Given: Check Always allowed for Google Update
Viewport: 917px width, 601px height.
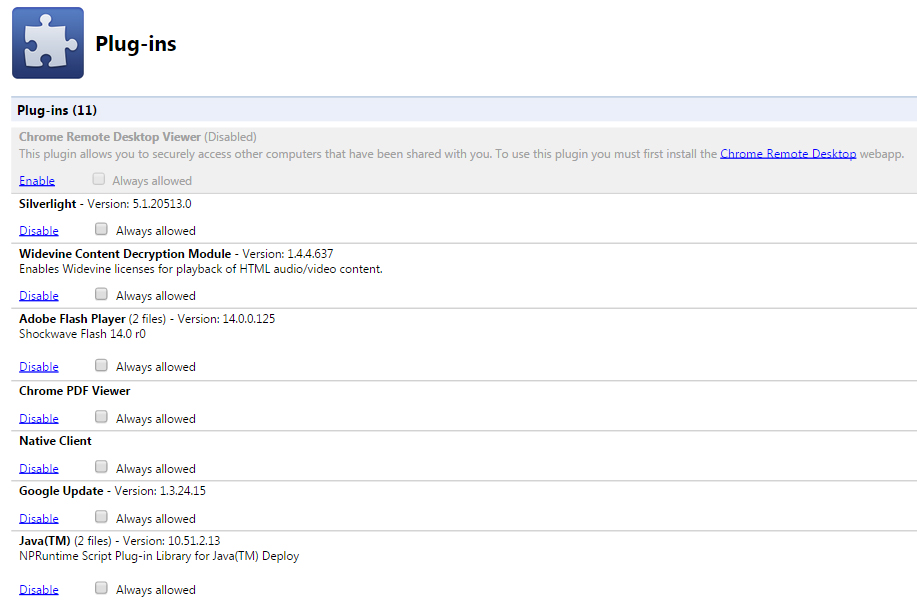Looking at the screenshot, I should pyautogui.click(x=101, y=516).
